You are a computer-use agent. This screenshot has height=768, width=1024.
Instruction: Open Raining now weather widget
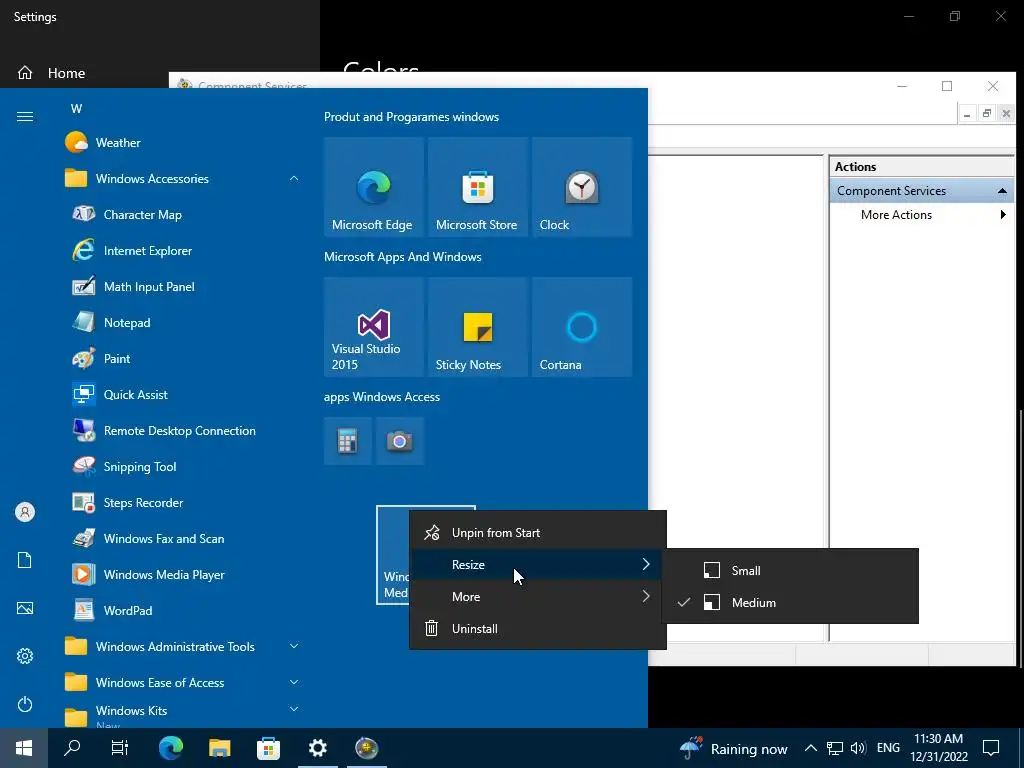coord(733,748)
